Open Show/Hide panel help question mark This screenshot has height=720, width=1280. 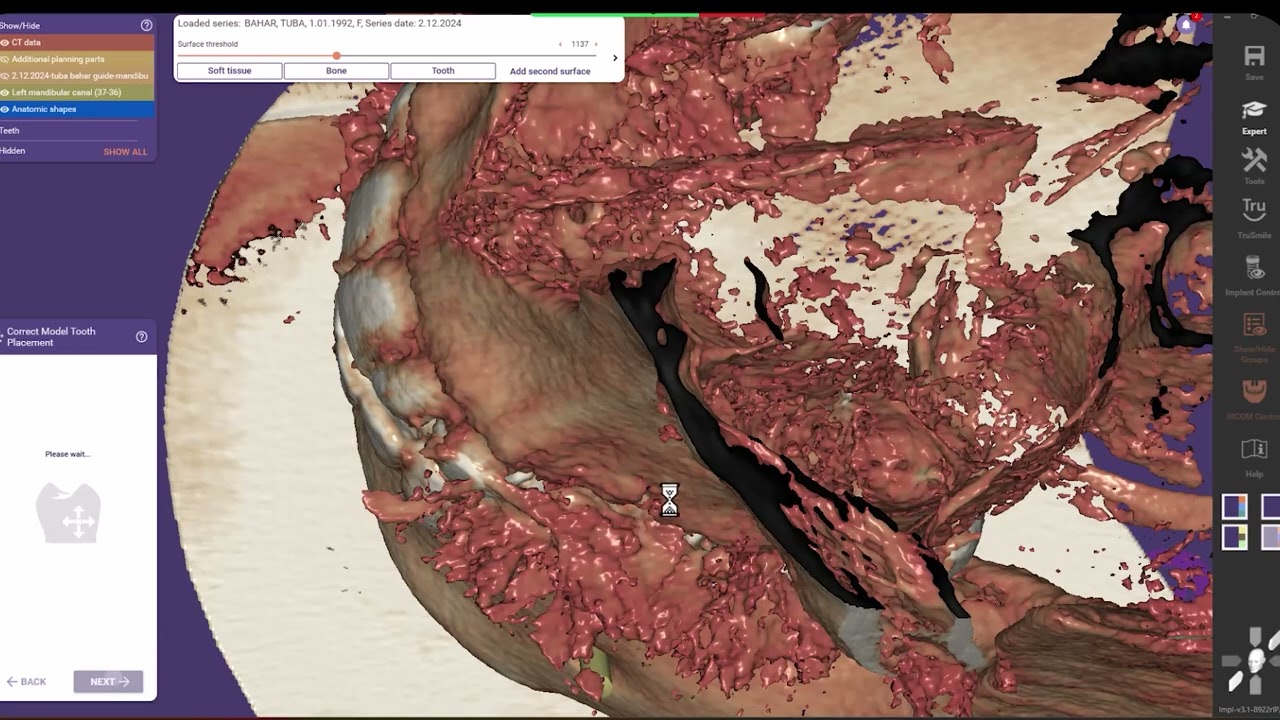[x=146, y=25]
